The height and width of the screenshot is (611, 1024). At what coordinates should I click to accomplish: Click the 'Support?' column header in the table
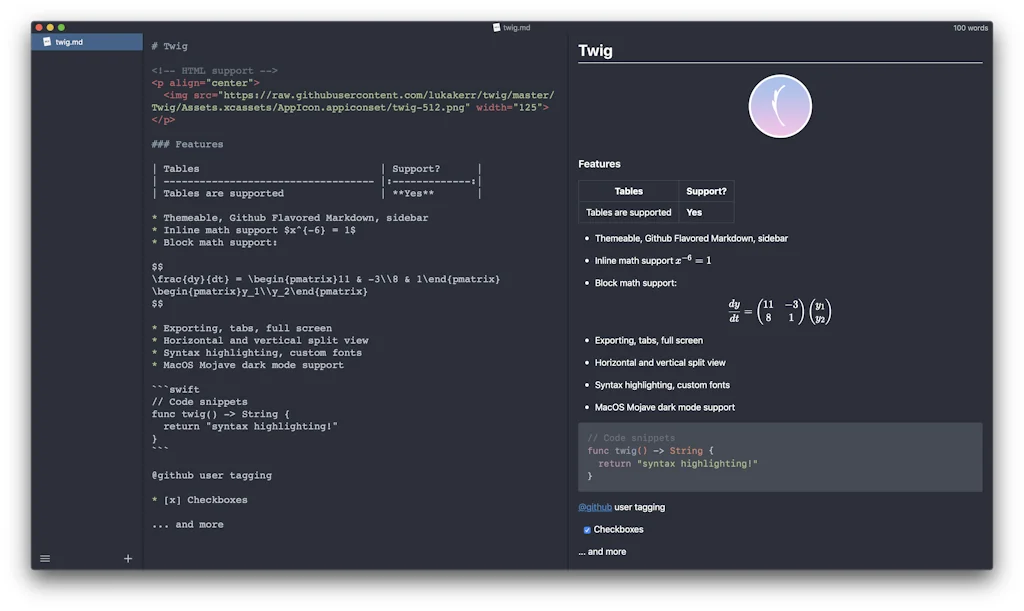point(706,190)
